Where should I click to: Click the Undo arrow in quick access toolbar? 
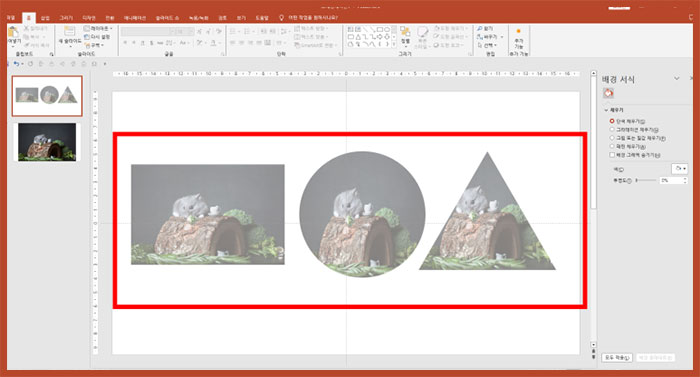point(16,64)
